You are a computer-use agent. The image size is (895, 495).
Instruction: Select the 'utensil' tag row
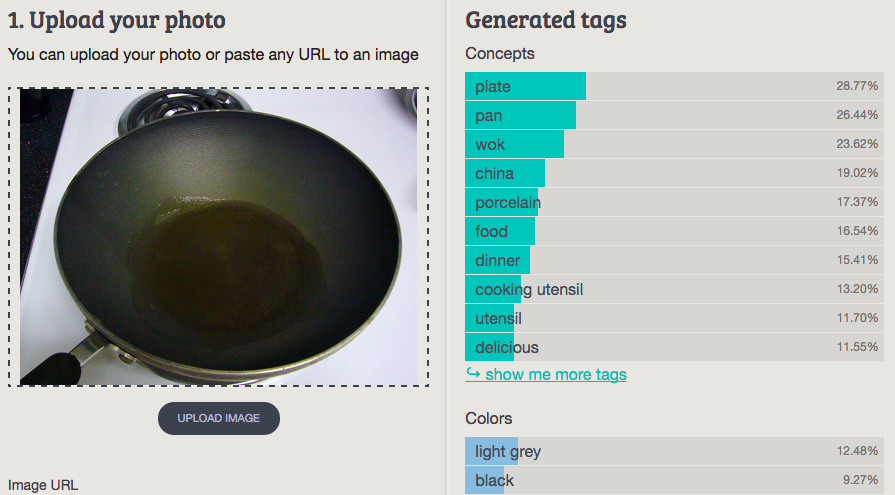674,318
